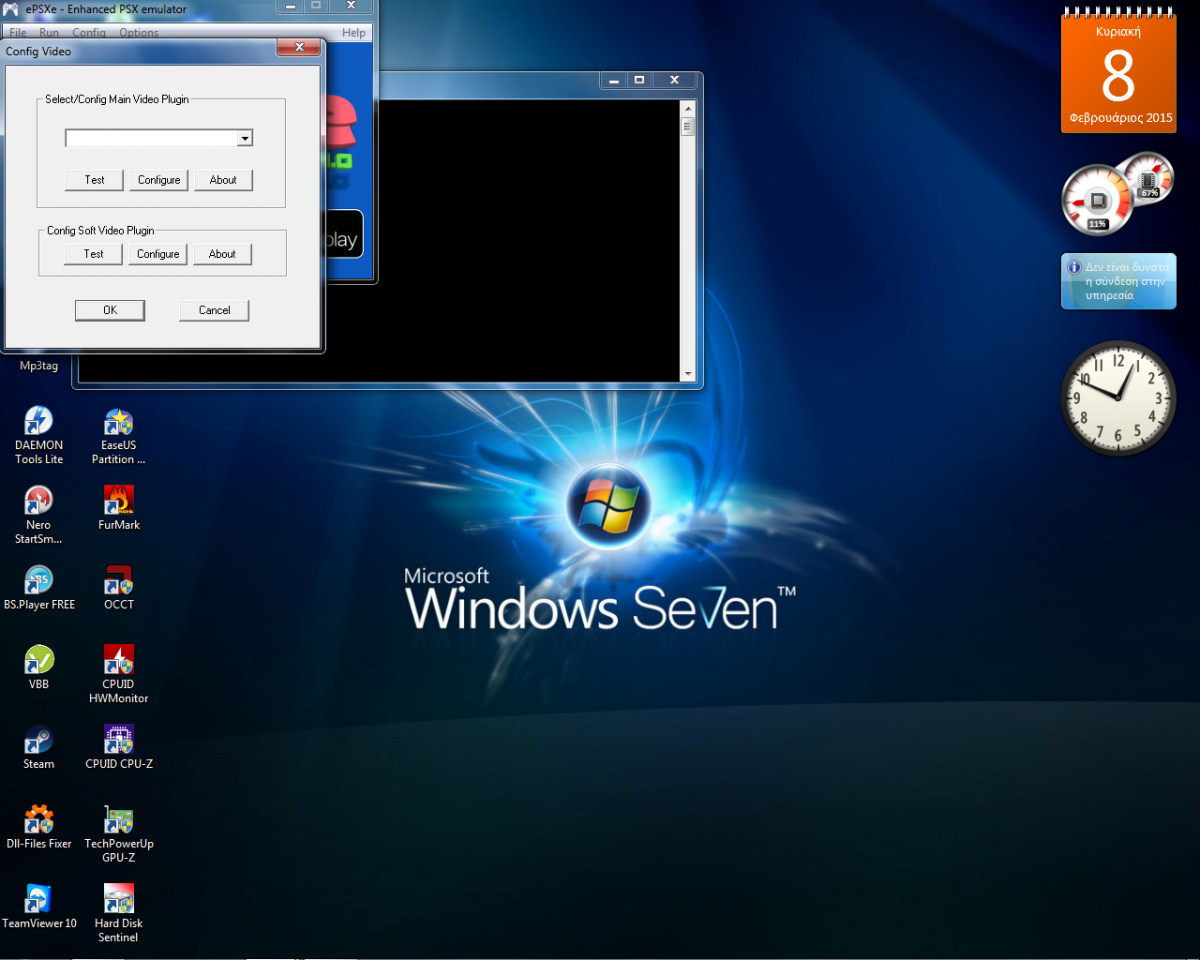1200x960 pixels.
Task: Click console window scroll up arrow
Action: click(687, 108)
